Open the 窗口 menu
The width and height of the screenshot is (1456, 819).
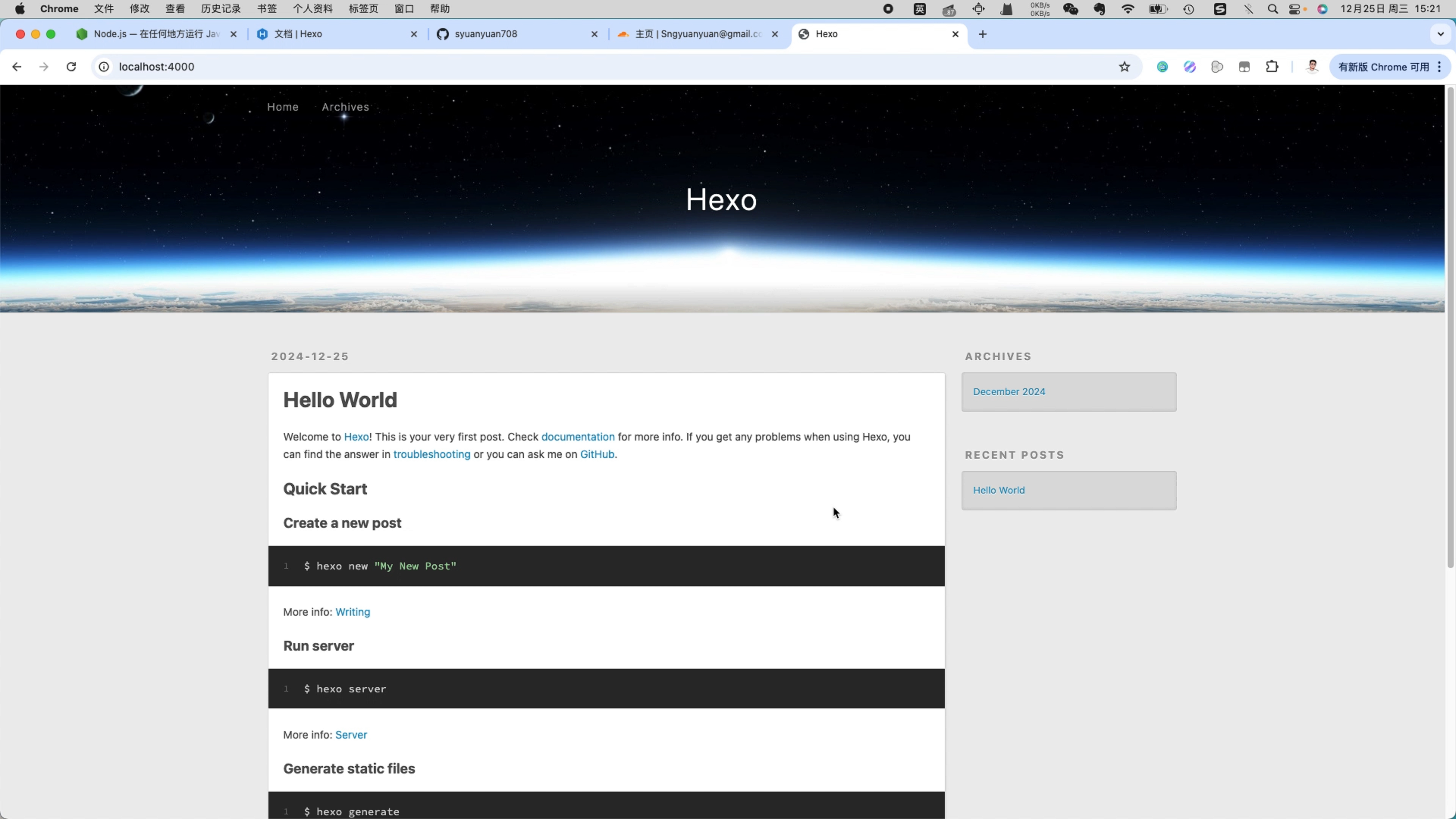coord(404,8)
